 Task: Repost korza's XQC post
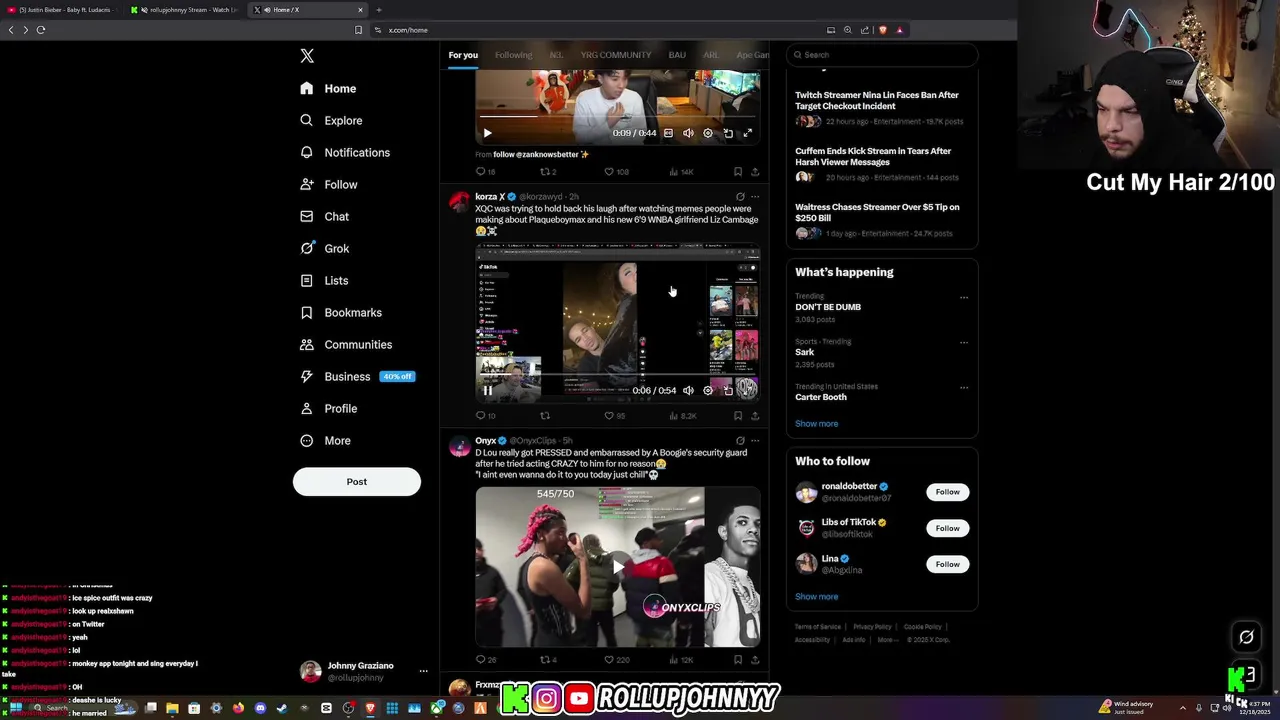click(x=545, y=416)
